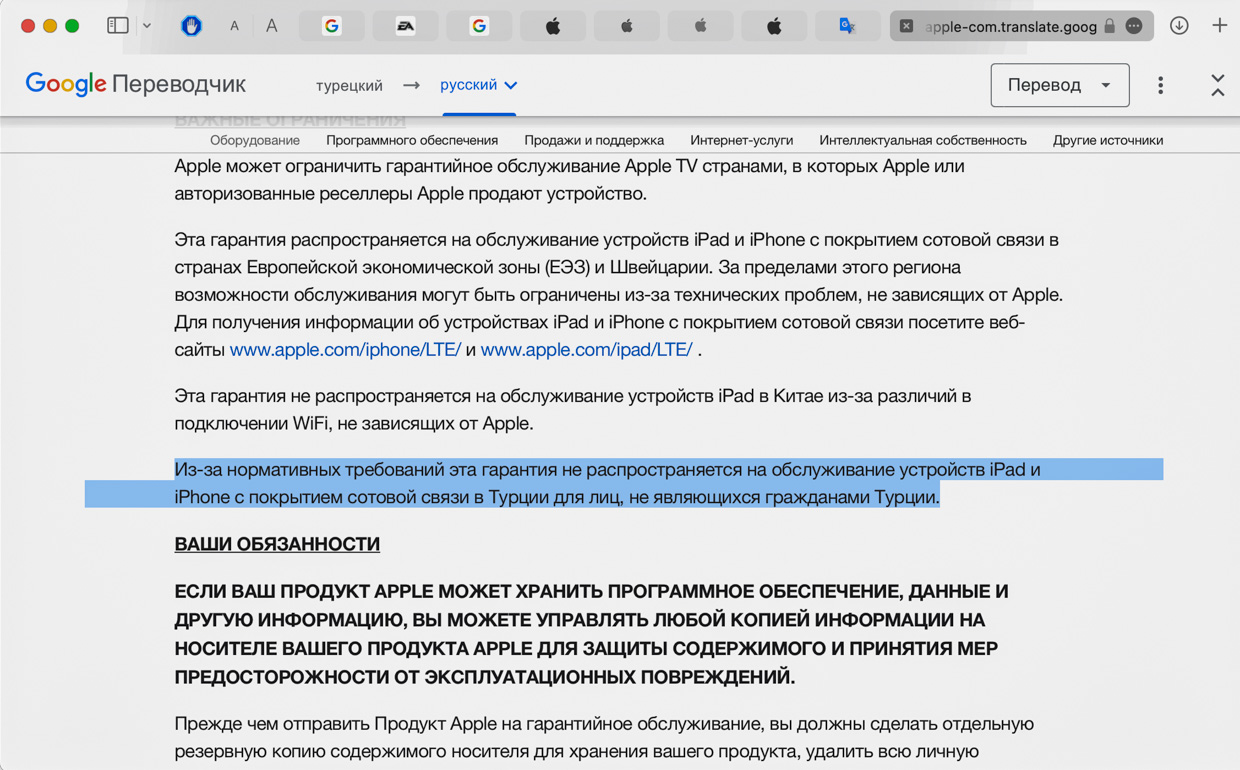The height and width of the screenshot is (770, 1240).
Task: Click the lock icon in address bar
Action: 1109,26
